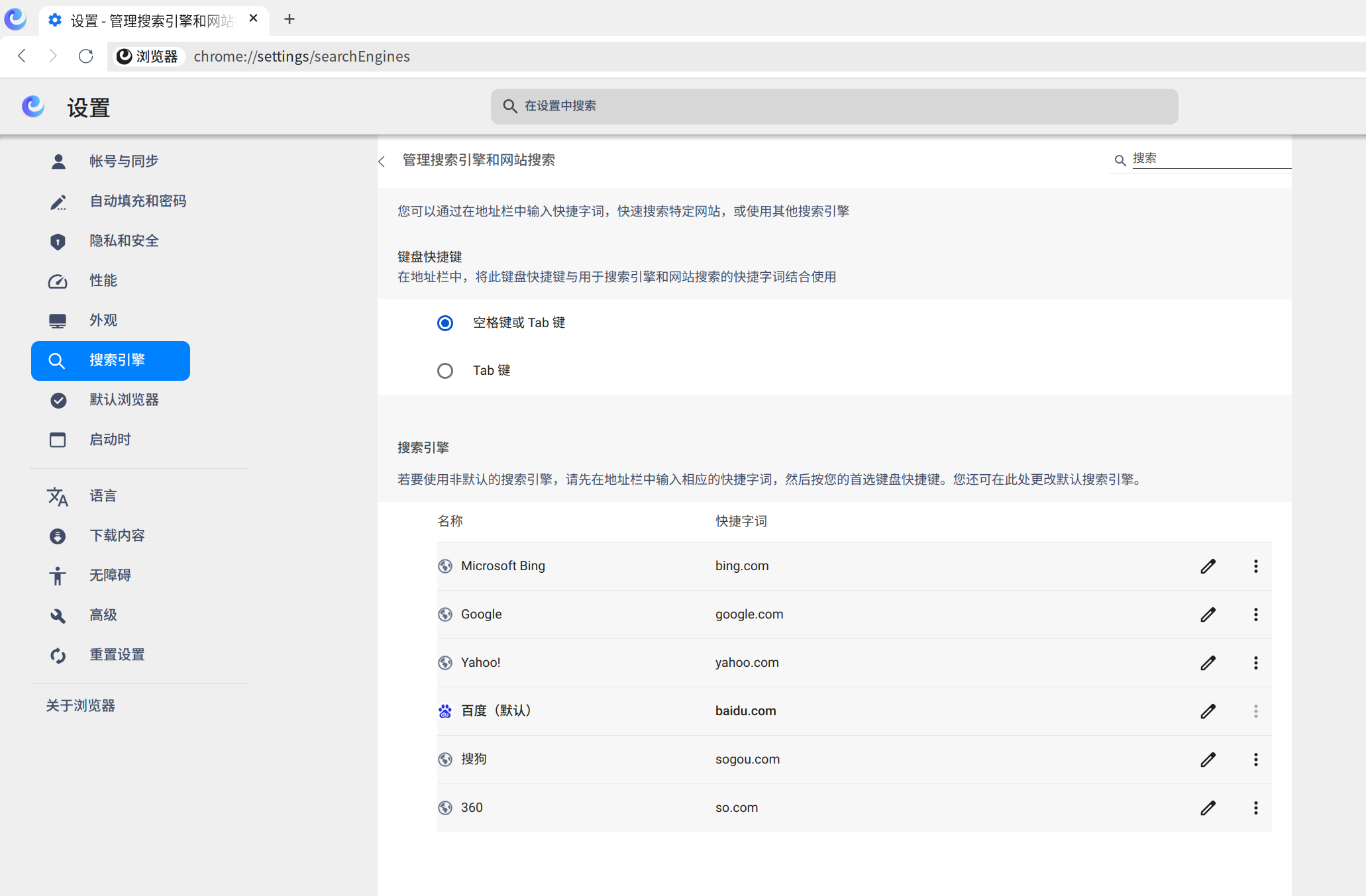Screen dimensions: 1366x896
Task: Open 无障碍 settings section
Action: pyautogui.click(x=111, y=575)
